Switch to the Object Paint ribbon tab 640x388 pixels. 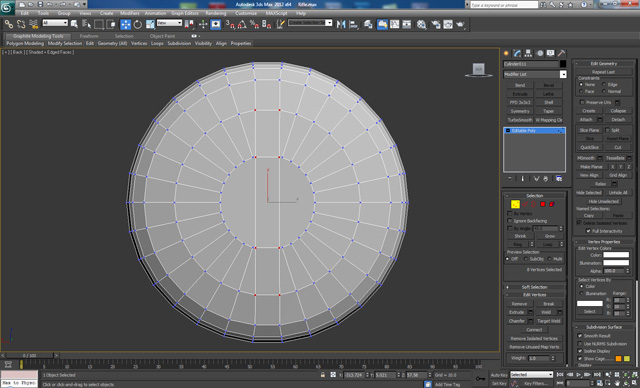162,36
